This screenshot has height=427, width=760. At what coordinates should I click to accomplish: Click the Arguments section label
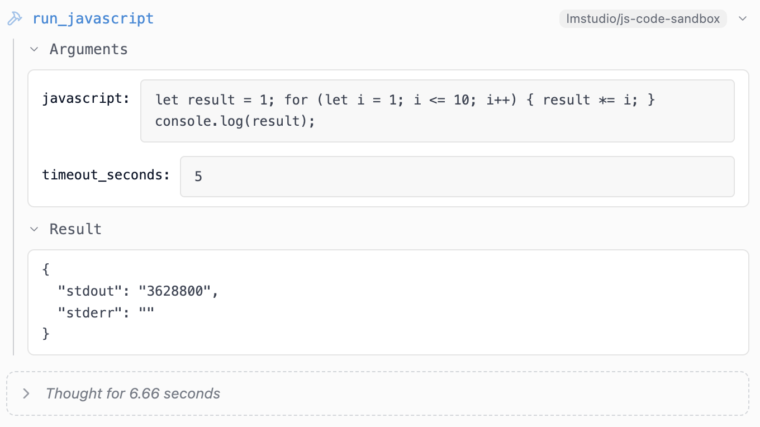[88, 49]
